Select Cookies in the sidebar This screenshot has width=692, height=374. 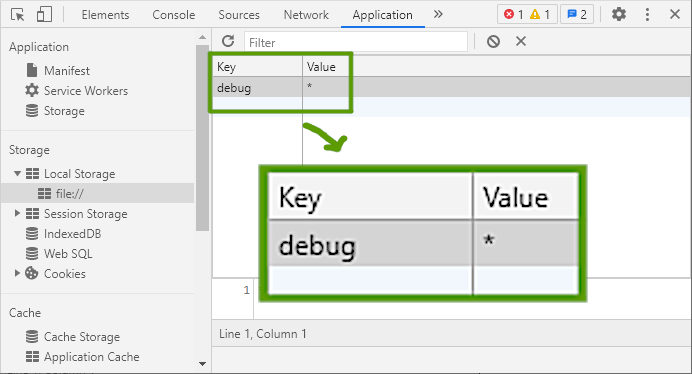pos(64,274)
